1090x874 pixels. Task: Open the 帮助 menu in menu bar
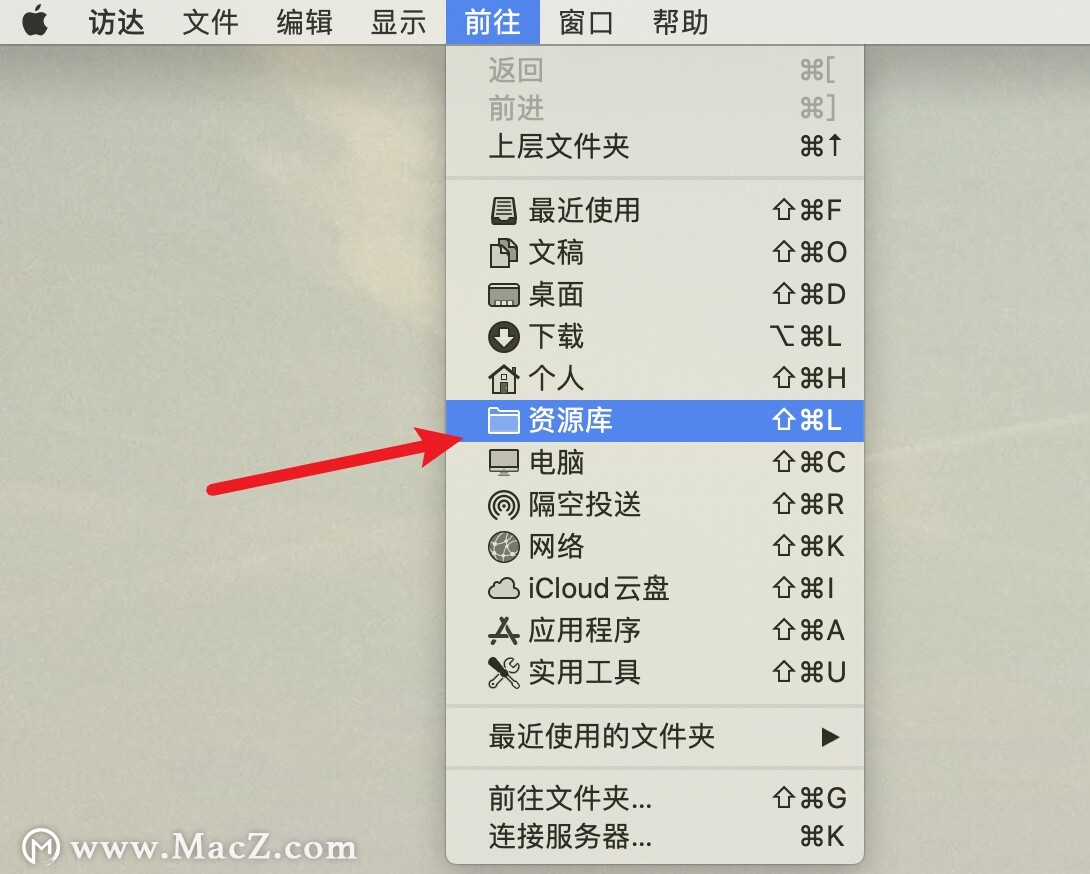[680, 22]
